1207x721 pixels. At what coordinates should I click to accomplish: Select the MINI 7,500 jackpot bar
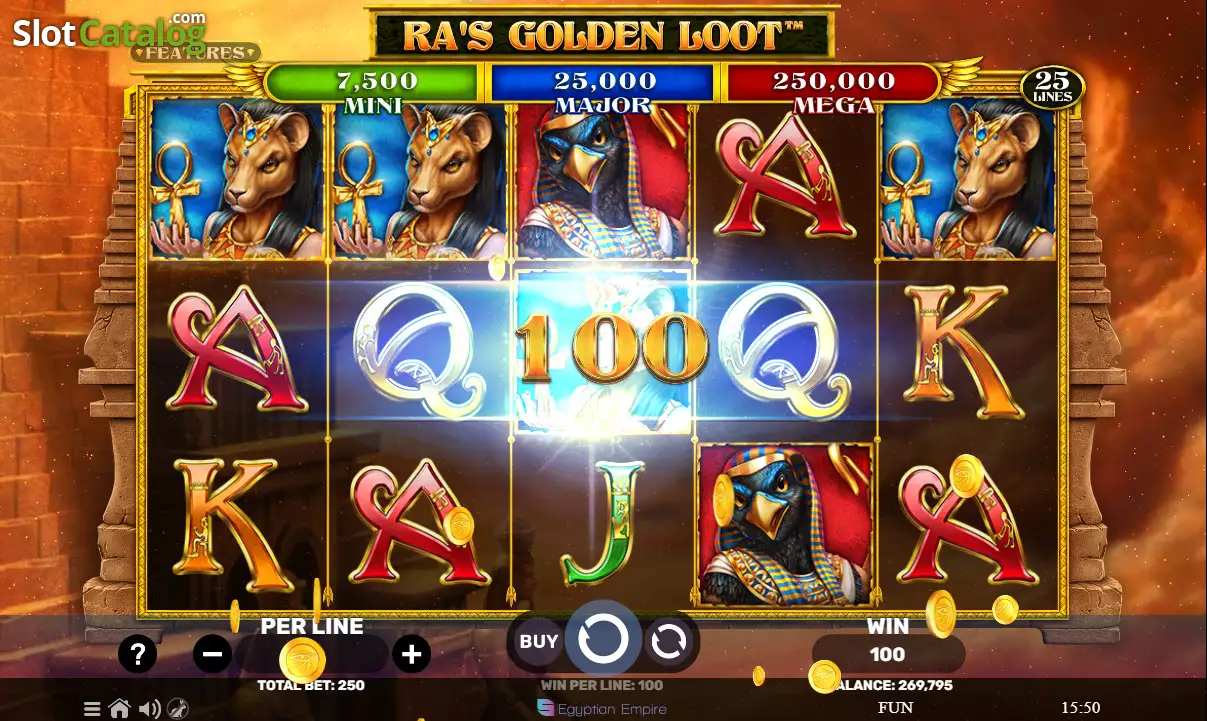(372, 83)
